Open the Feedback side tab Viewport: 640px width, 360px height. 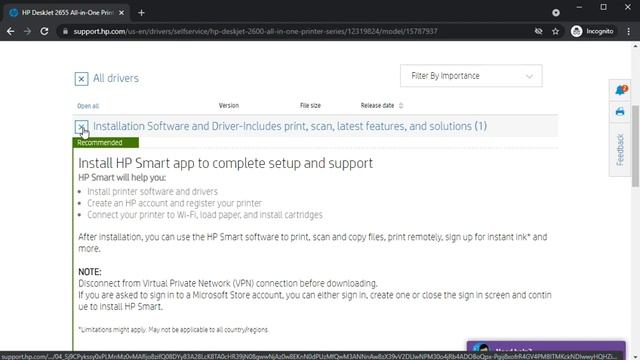point(620,149)
